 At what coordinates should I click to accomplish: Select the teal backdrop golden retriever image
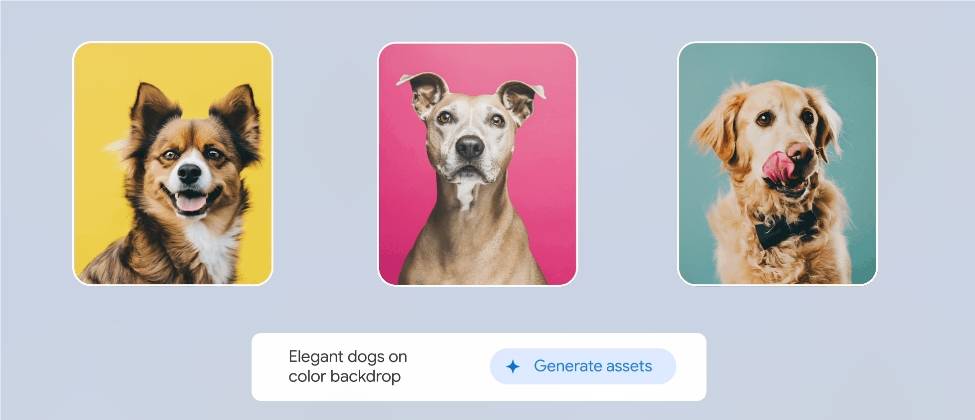pyautogui.click(x=777, y=164)
